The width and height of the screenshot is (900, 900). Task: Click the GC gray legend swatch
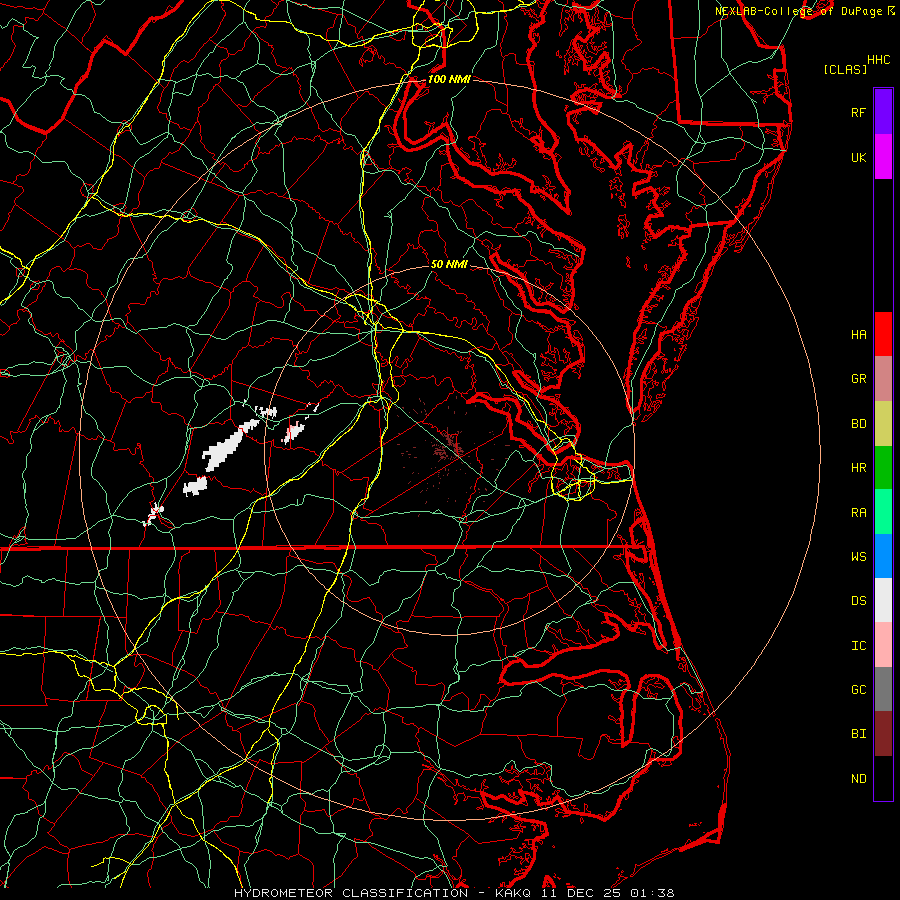click(883, 689)
